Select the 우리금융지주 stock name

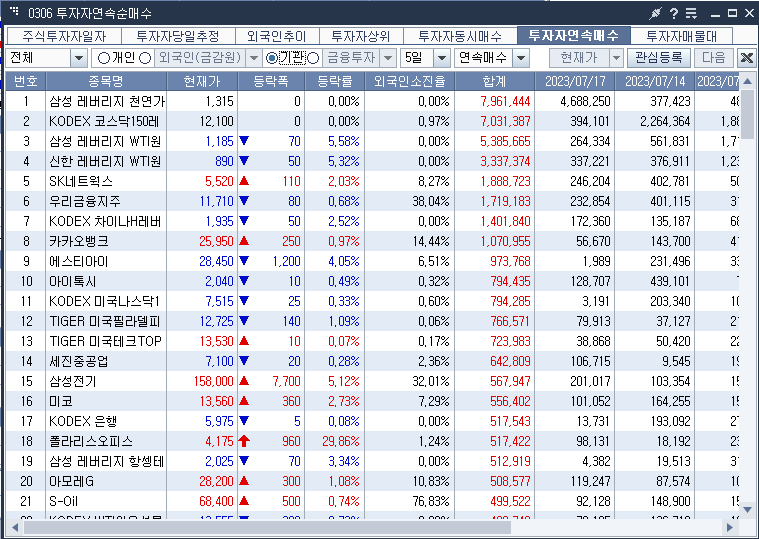(x=85, y=201)
